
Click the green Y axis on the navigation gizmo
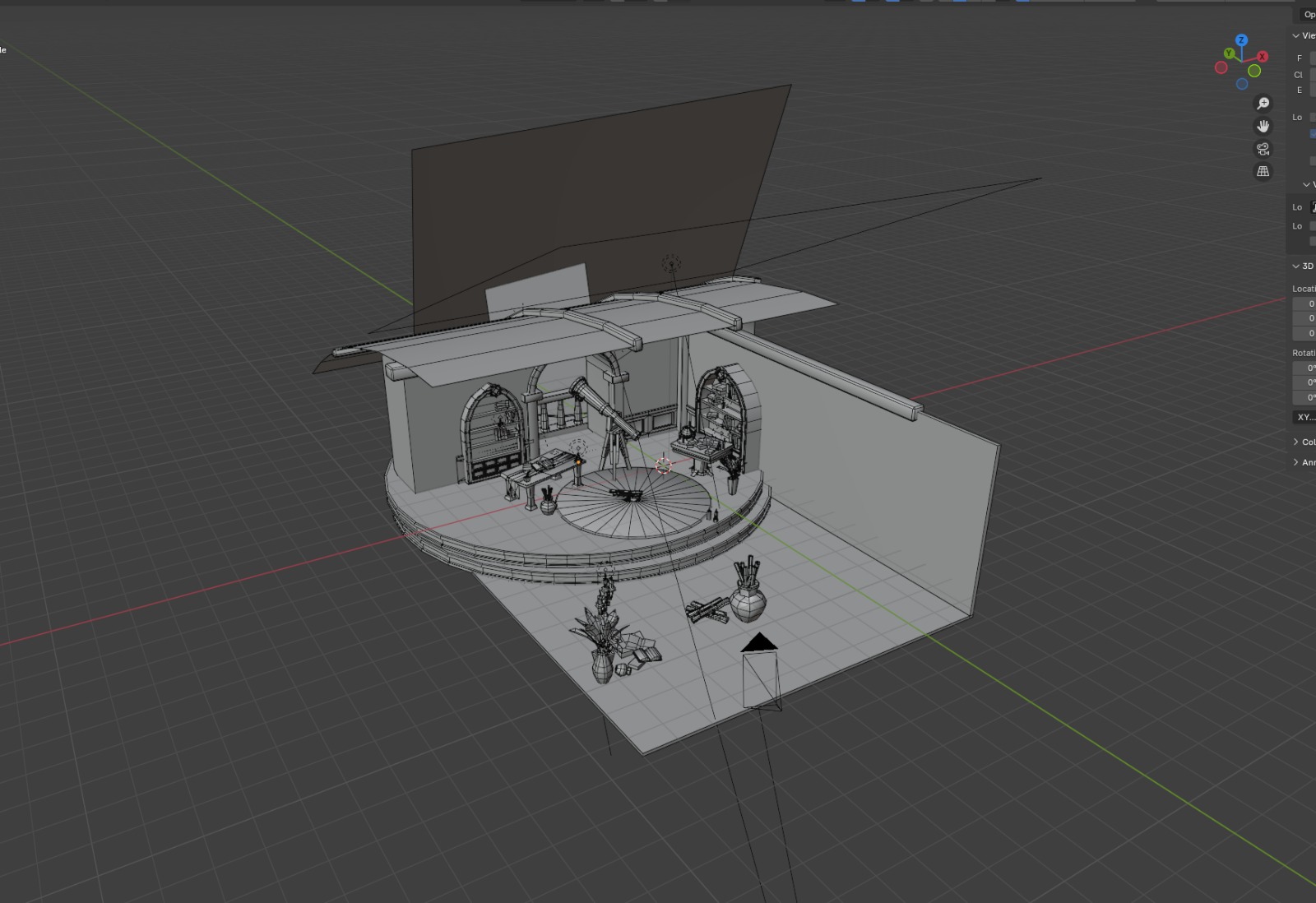tap(1228, 53)
